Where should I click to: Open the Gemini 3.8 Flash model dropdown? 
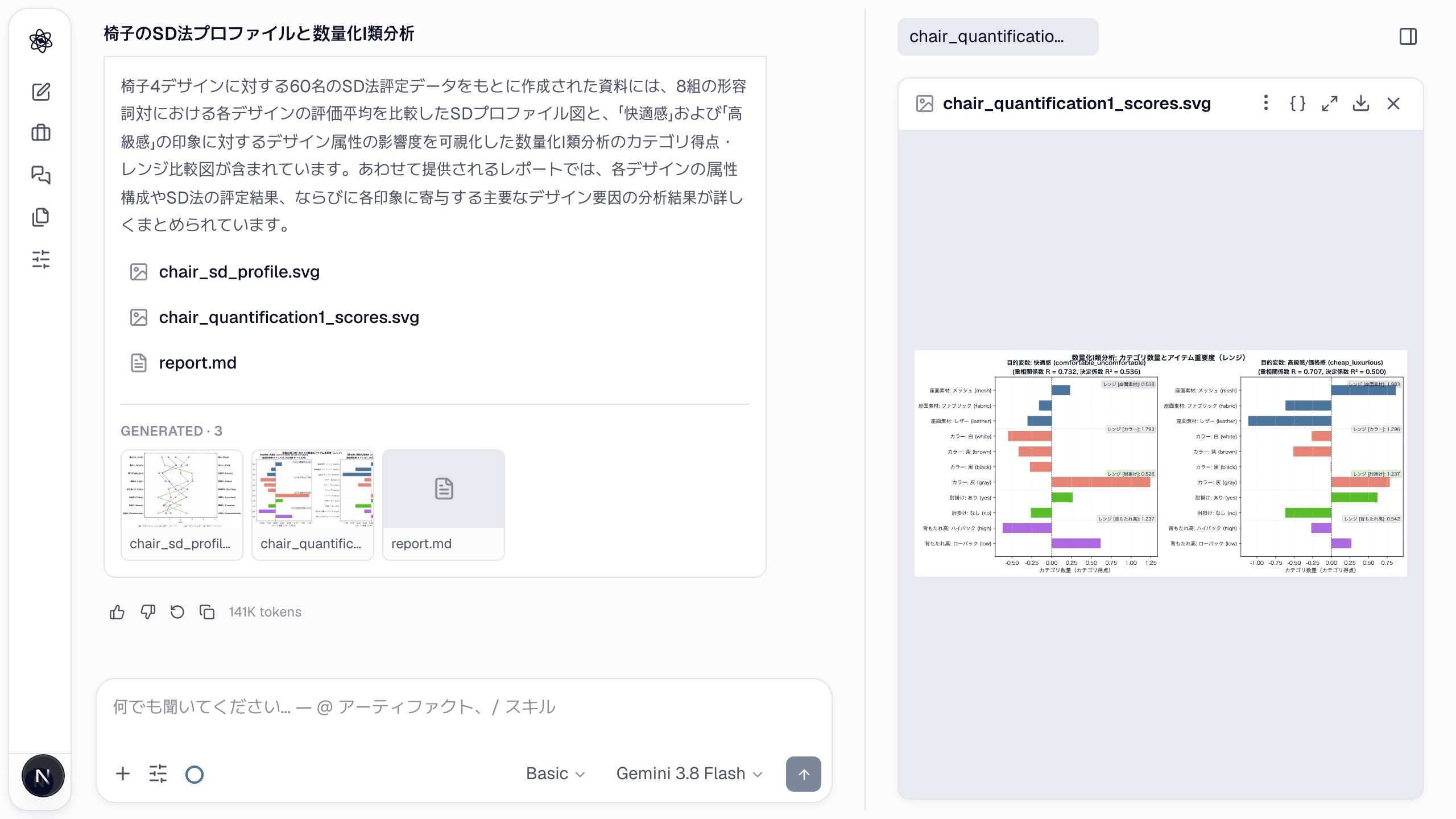point(689,773)
